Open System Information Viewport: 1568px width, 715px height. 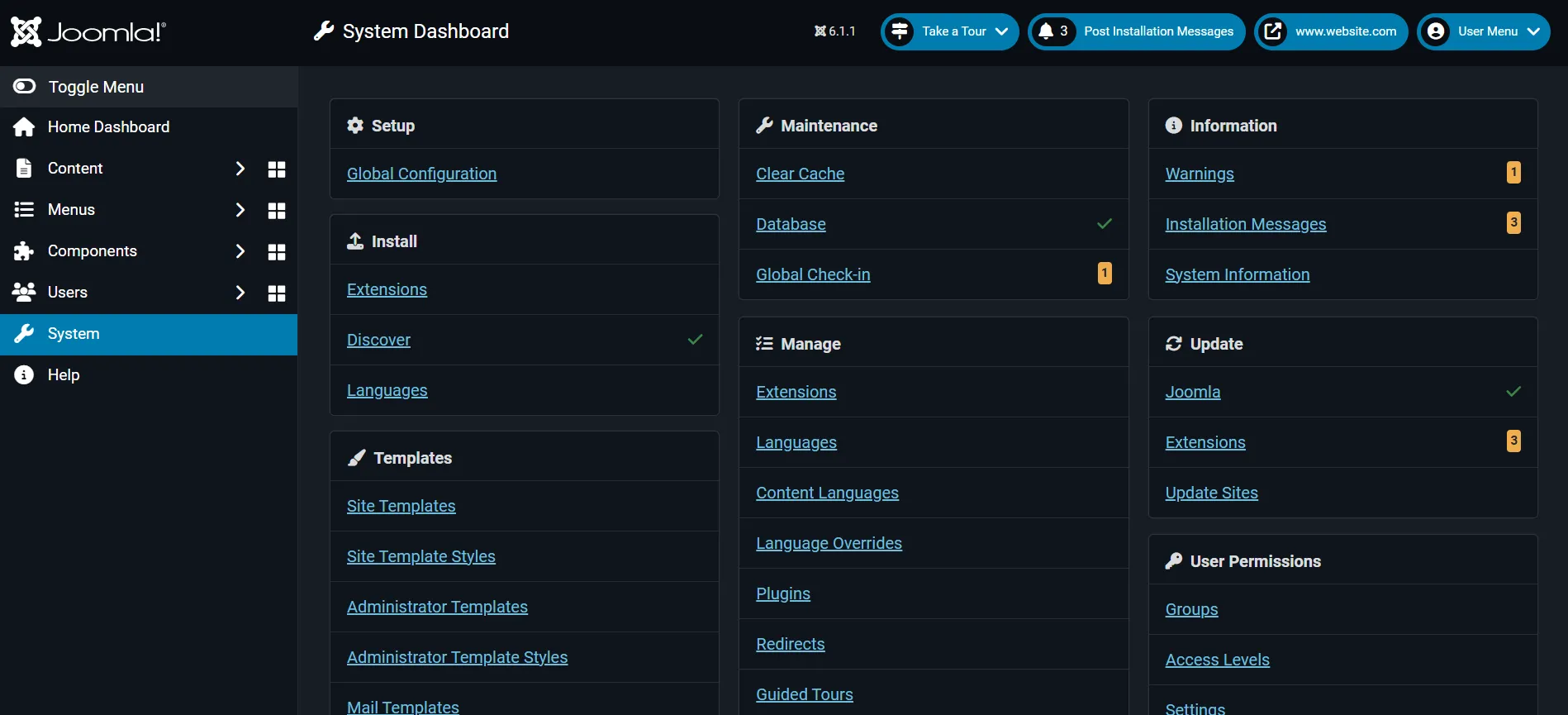(x=1238, y=274)
